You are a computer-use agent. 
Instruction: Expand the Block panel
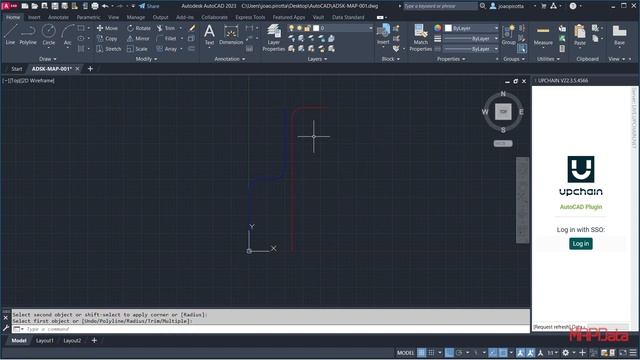click(391, 59)
